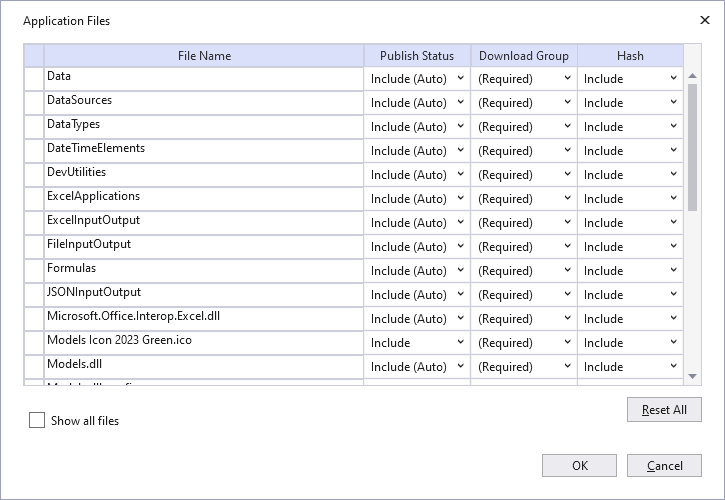Open Download Group dropdown for Formulas

(x=524, y=271)
